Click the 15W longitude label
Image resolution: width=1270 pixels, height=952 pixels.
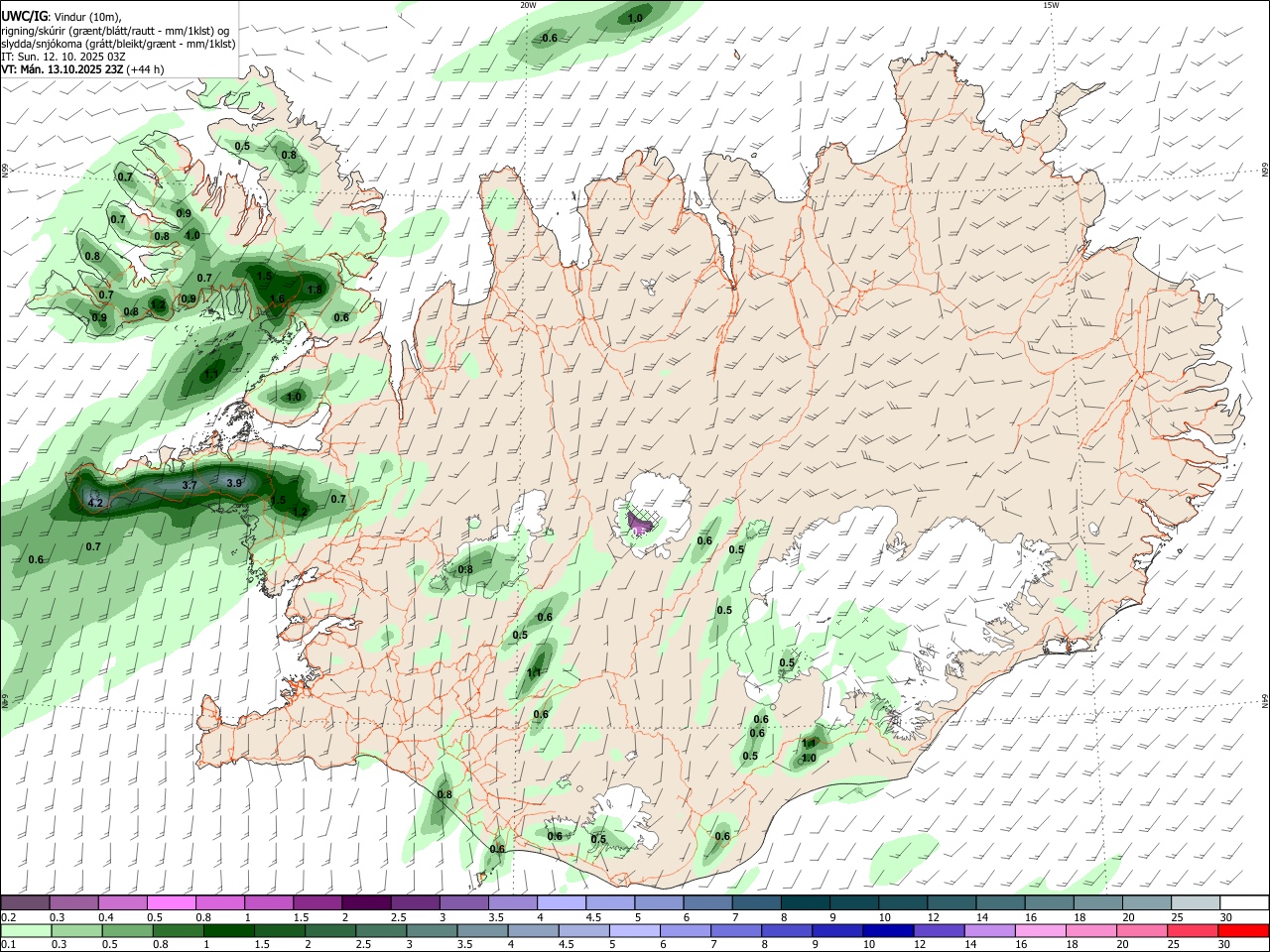(x=1051, y=5)
